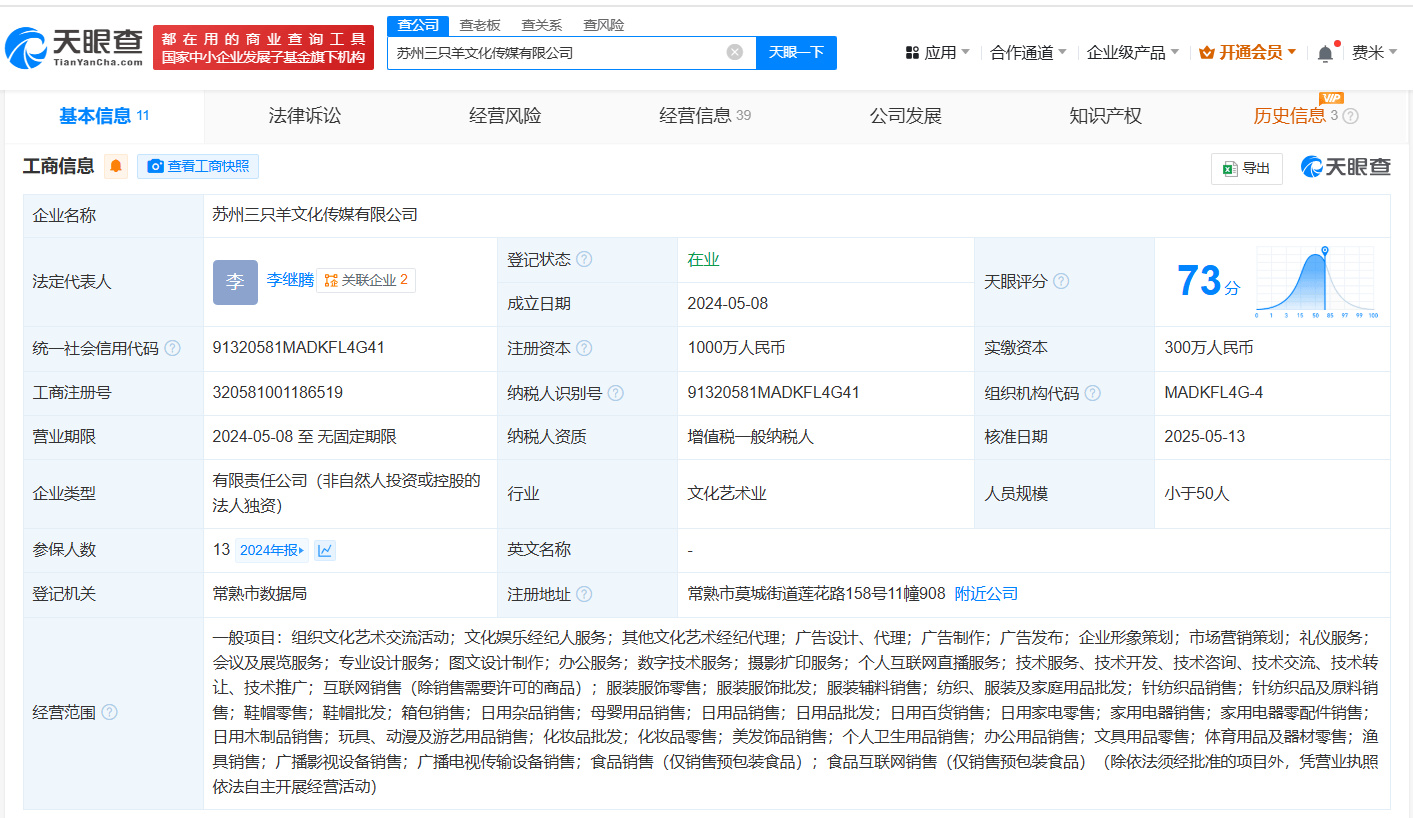The width and height of the screenshot is (1413, 818).
Task: Click the TianYanCha logo
Action: (75, 46)
